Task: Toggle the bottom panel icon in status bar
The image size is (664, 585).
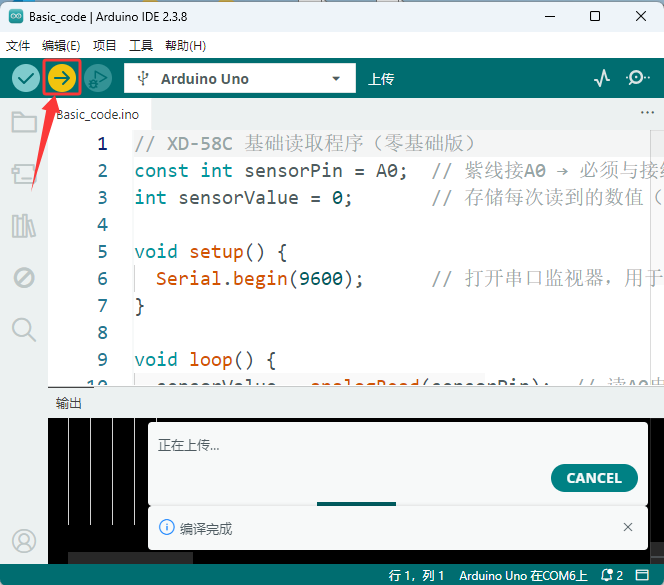Action: pyautogui.click(x=642, y=575)
